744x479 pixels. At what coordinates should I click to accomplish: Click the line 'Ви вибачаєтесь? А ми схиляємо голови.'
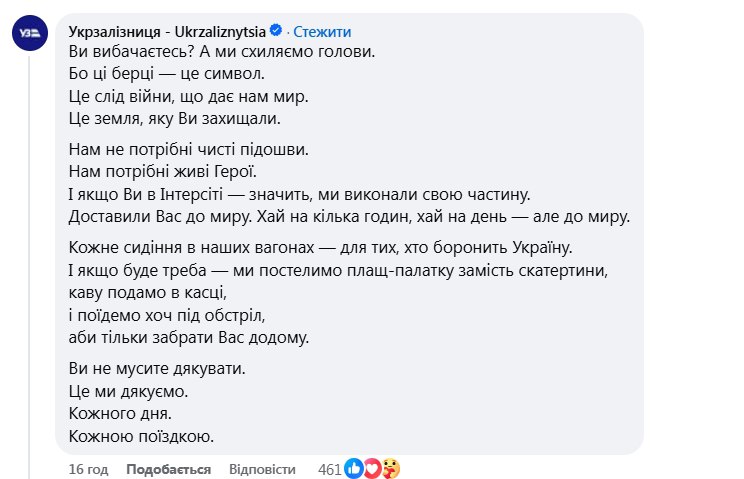[x=228, y=50]
